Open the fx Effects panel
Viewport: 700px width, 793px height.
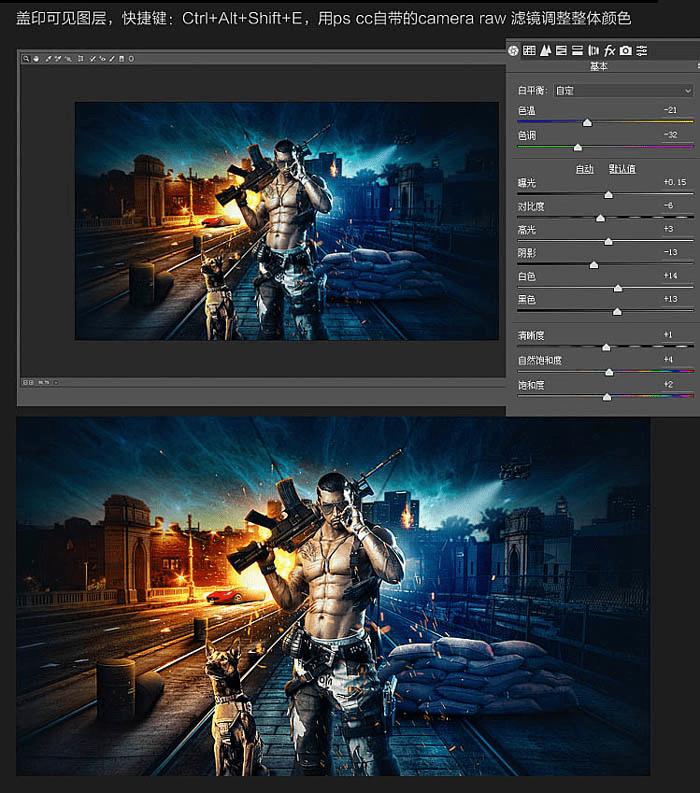point(609,51)
